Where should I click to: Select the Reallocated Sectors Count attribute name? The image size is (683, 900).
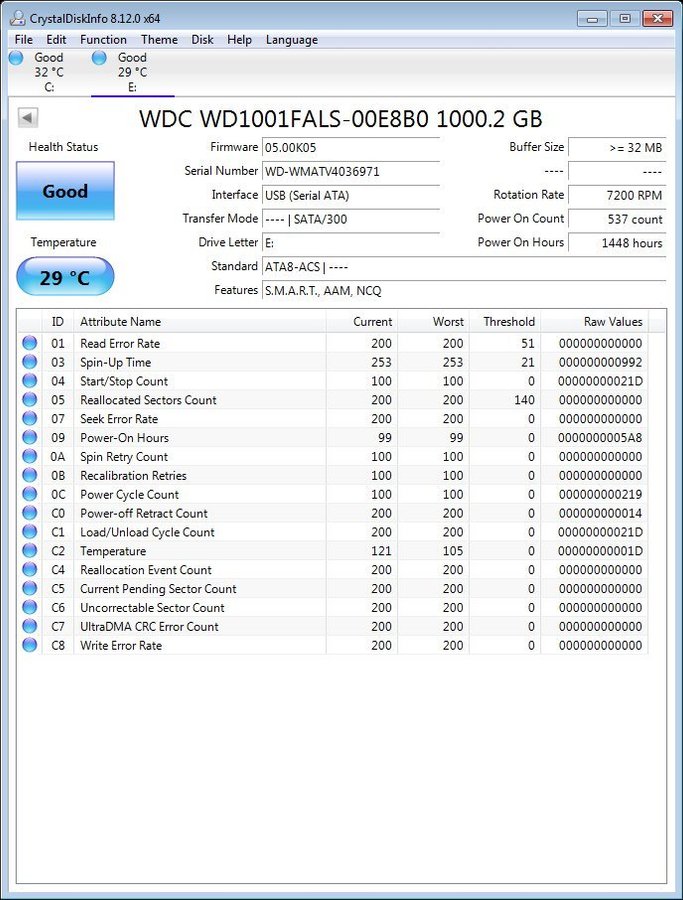[148, 399]
